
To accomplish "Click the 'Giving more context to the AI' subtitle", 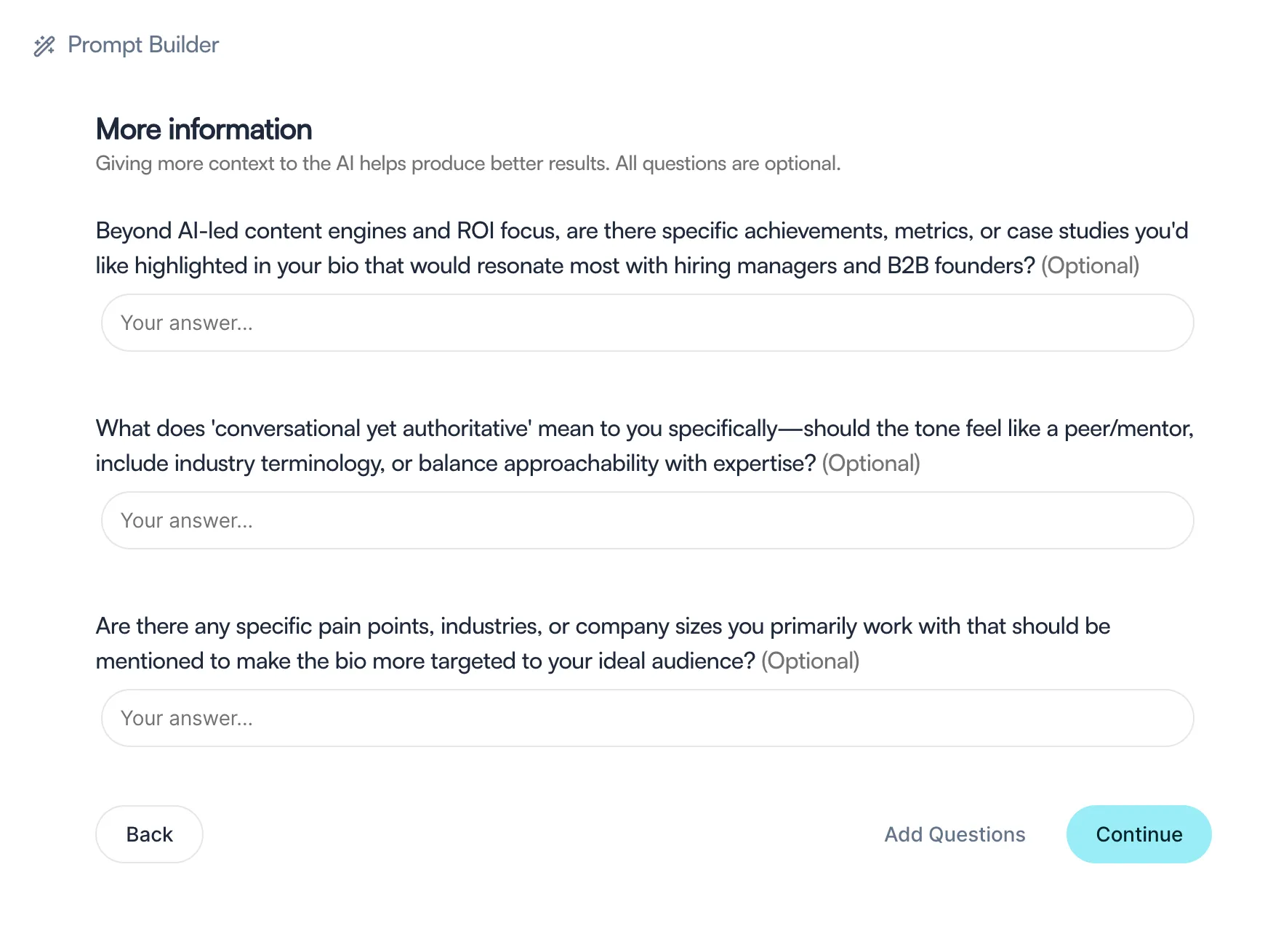I will point(468,164).
